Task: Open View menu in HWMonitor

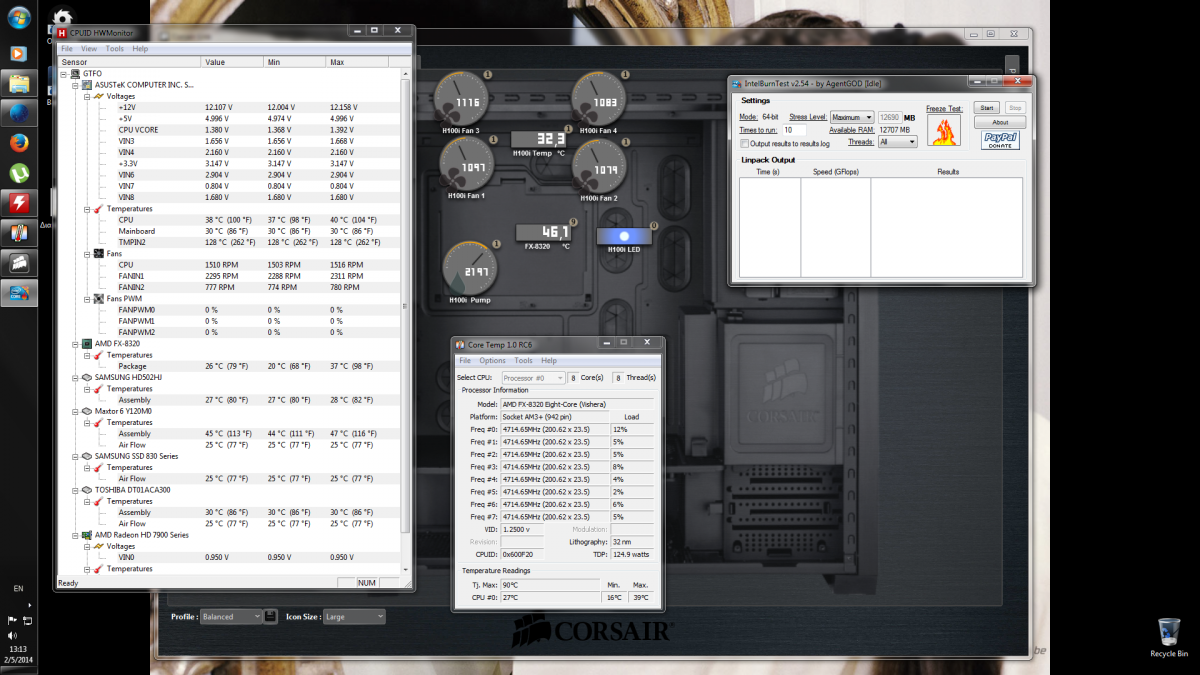Action: pos(89,48)
